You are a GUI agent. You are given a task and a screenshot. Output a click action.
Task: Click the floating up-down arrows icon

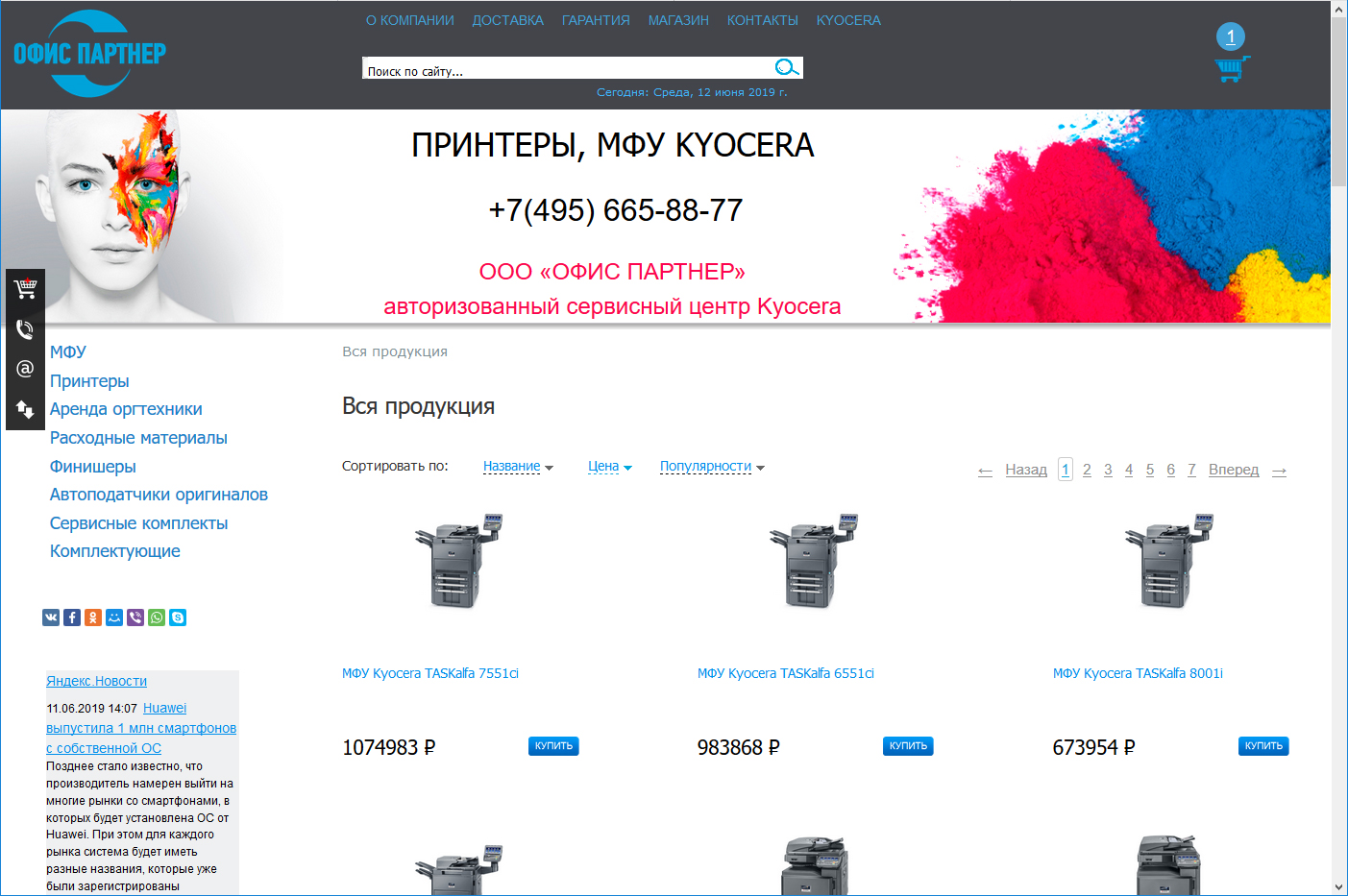[x=25, y=409]
